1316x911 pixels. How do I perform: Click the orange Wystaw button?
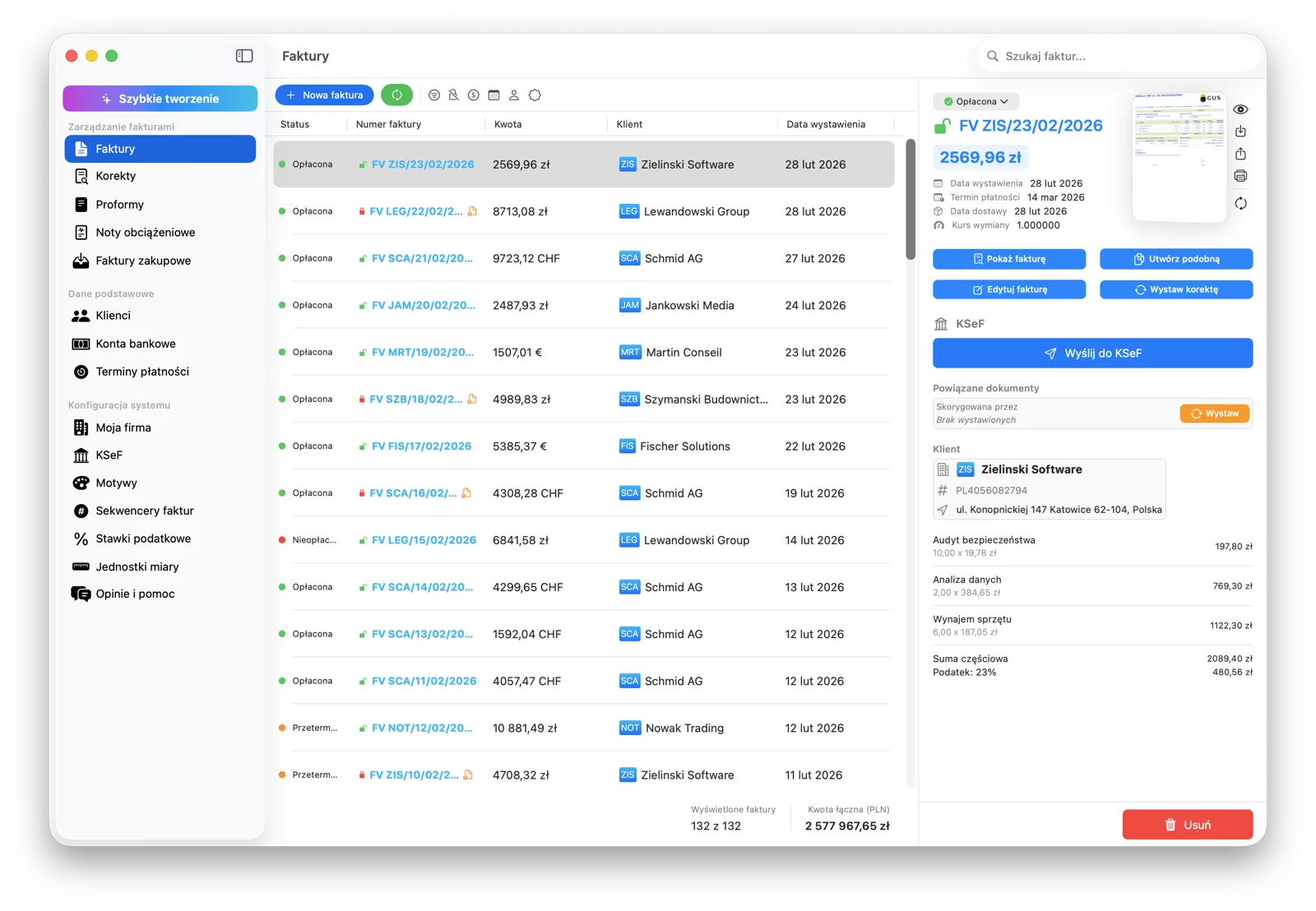click(x=1214, y=414)
